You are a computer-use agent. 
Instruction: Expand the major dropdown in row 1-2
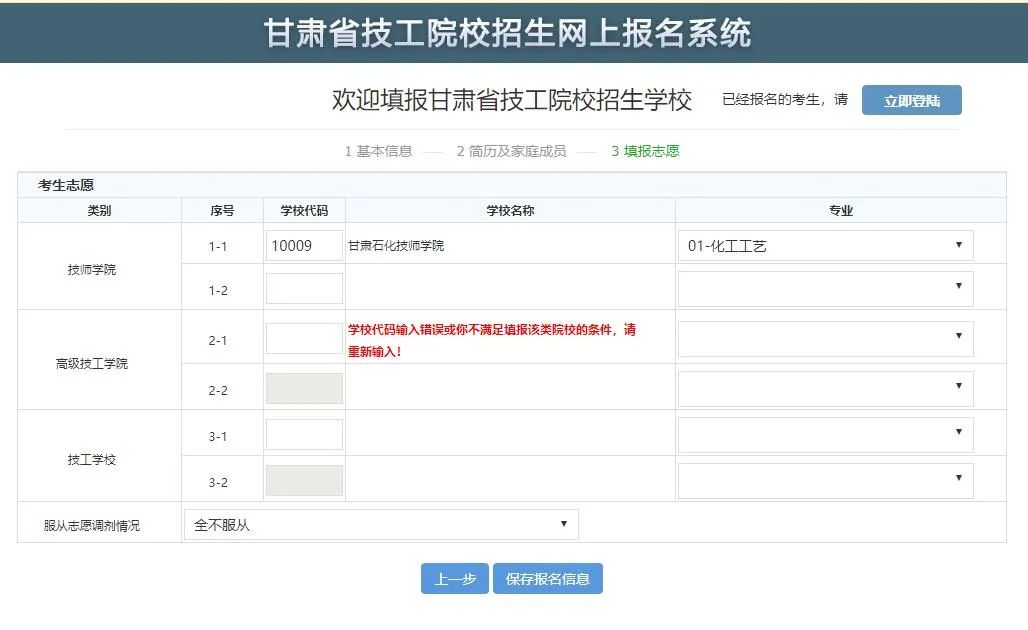pos(825,289)
